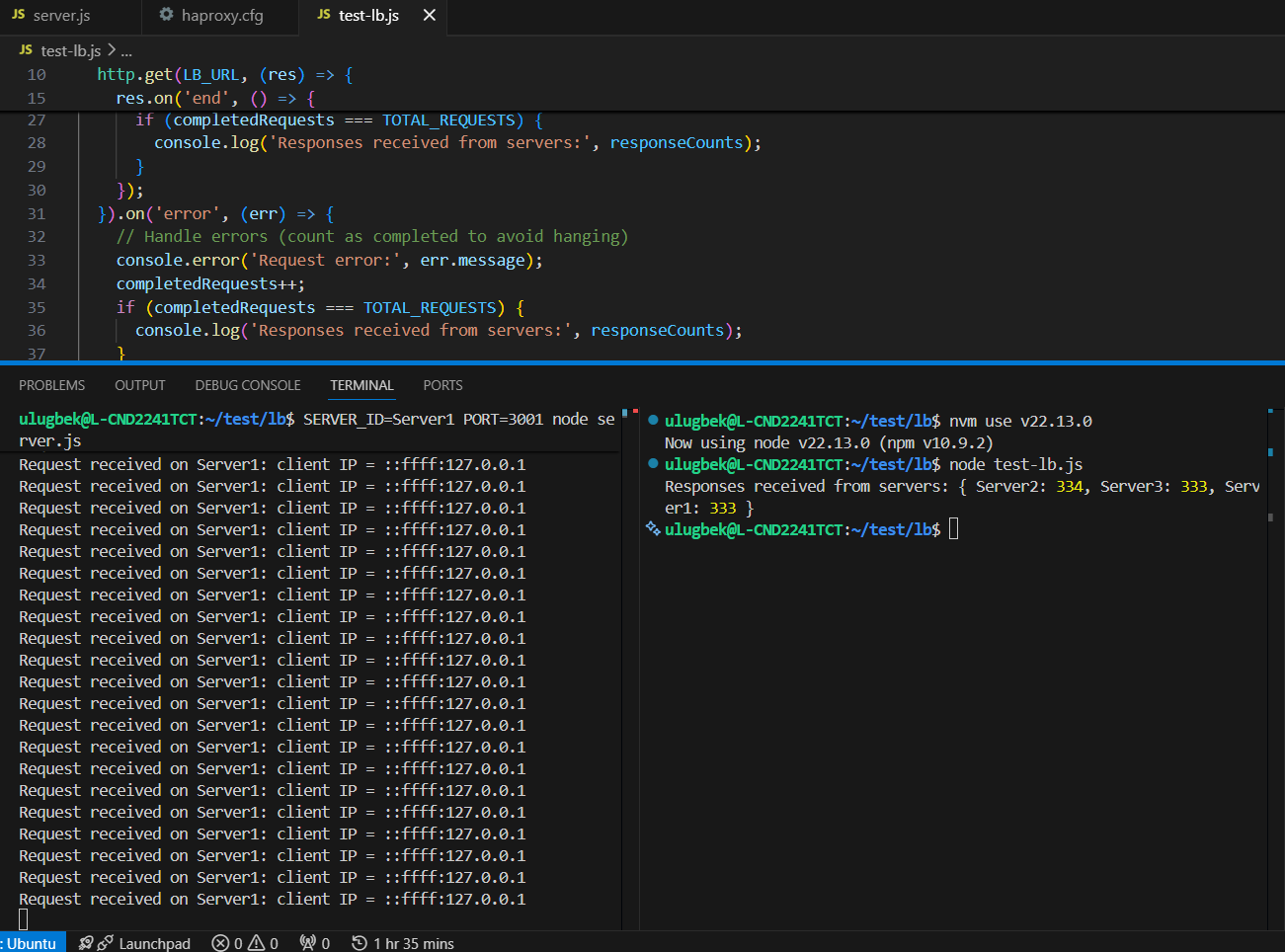Click the Ubuntu remote indicator in the status bar
Viewport: 1285px width, 952px height.
coord(32,943)
